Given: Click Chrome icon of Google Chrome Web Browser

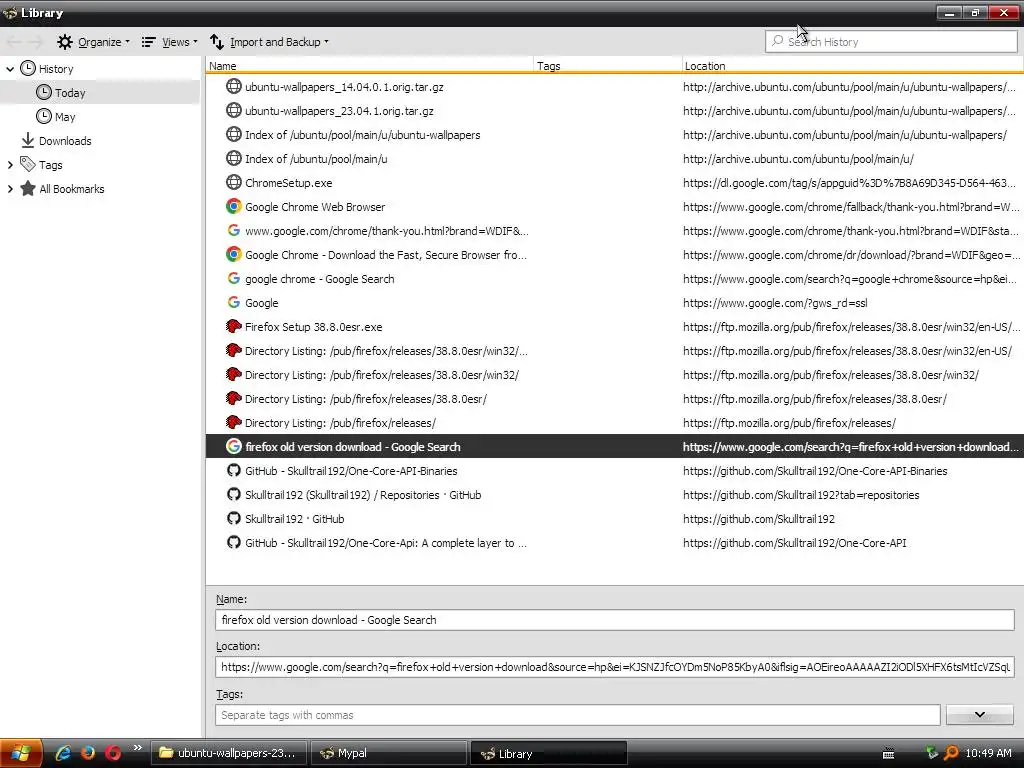Looking at the screenshot, I should coord(233,206).
